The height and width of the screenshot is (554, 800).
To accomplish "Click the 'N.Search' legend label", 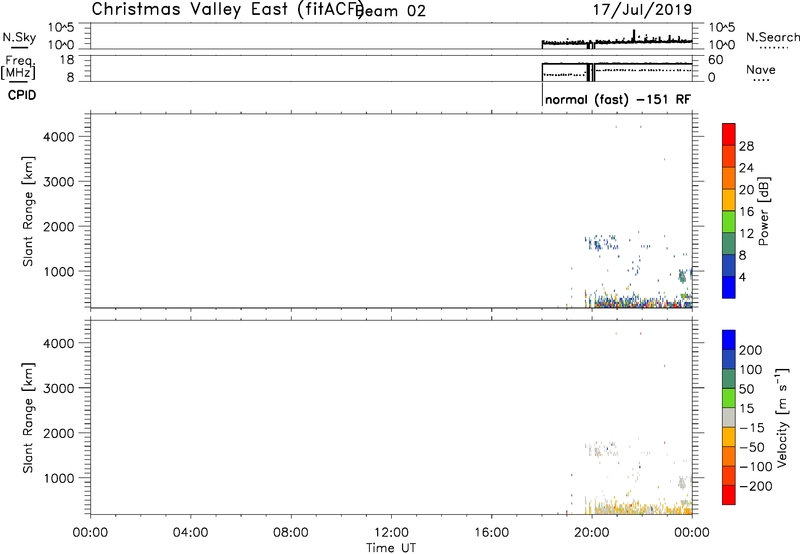I will [772, 37].
